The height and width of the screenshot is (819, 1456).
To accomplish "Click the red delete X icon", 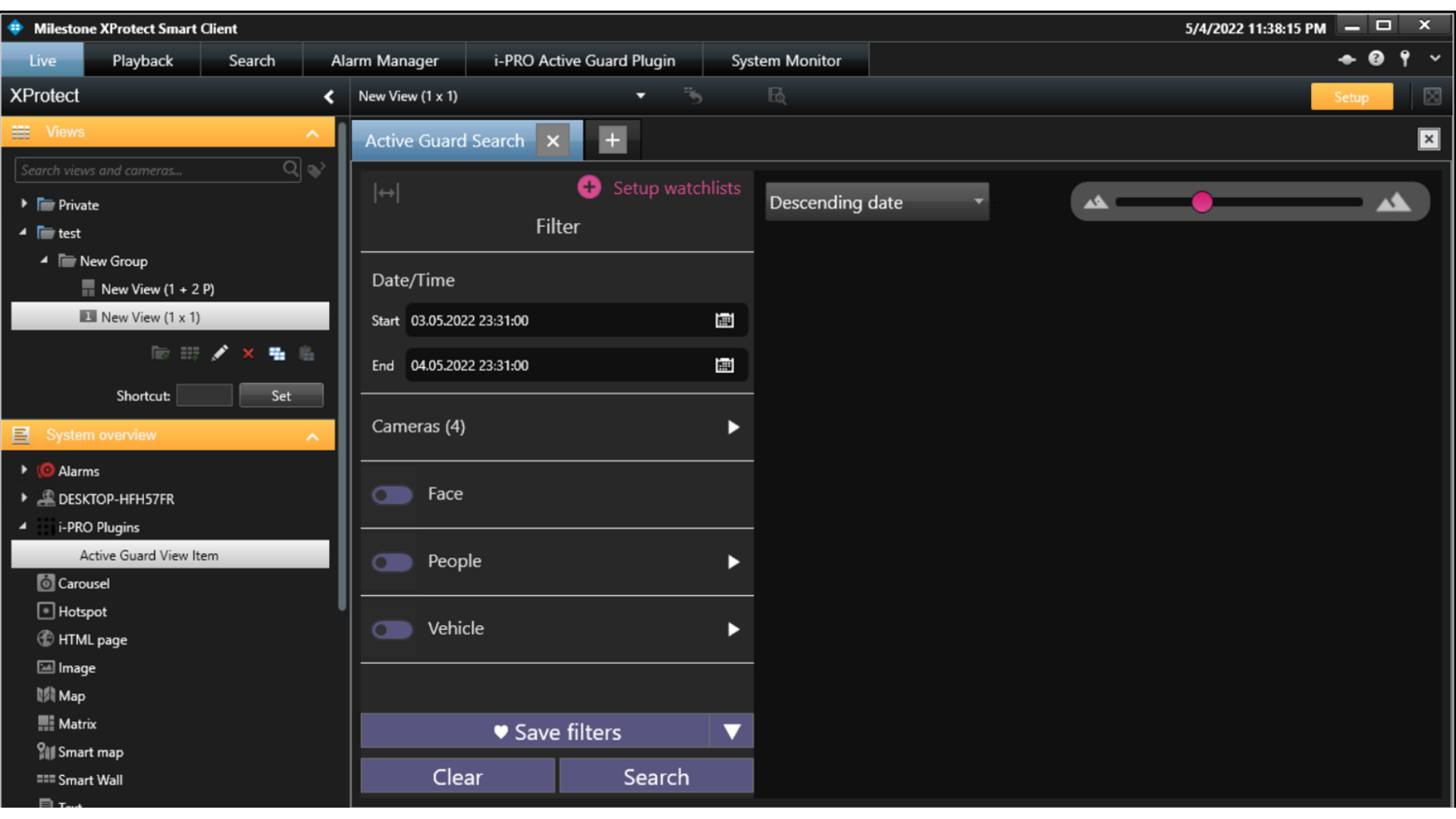I will click(248, 353).
